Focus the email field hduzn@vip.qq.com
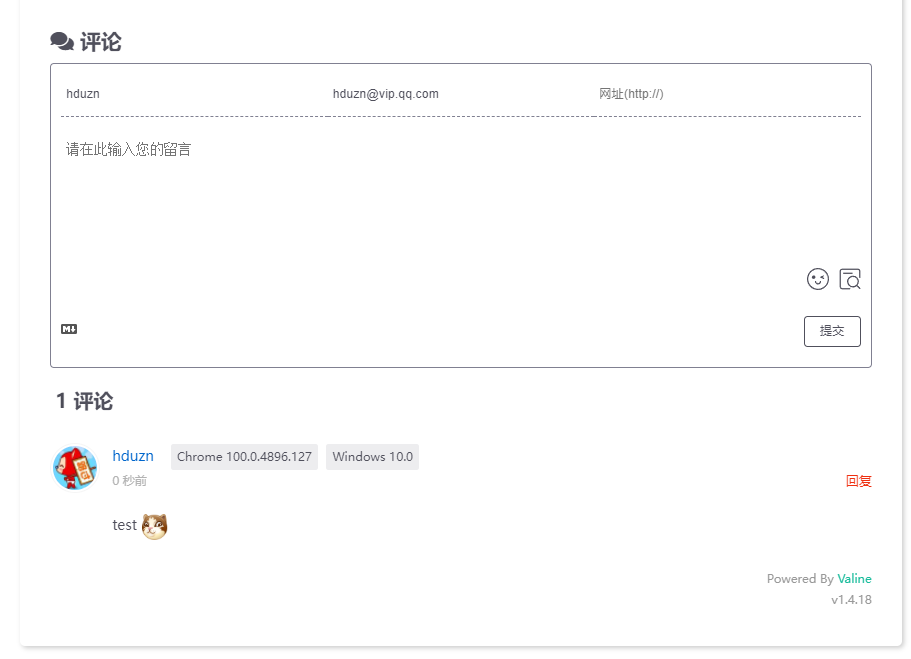 pyautogui.click(x=460, y=94)
